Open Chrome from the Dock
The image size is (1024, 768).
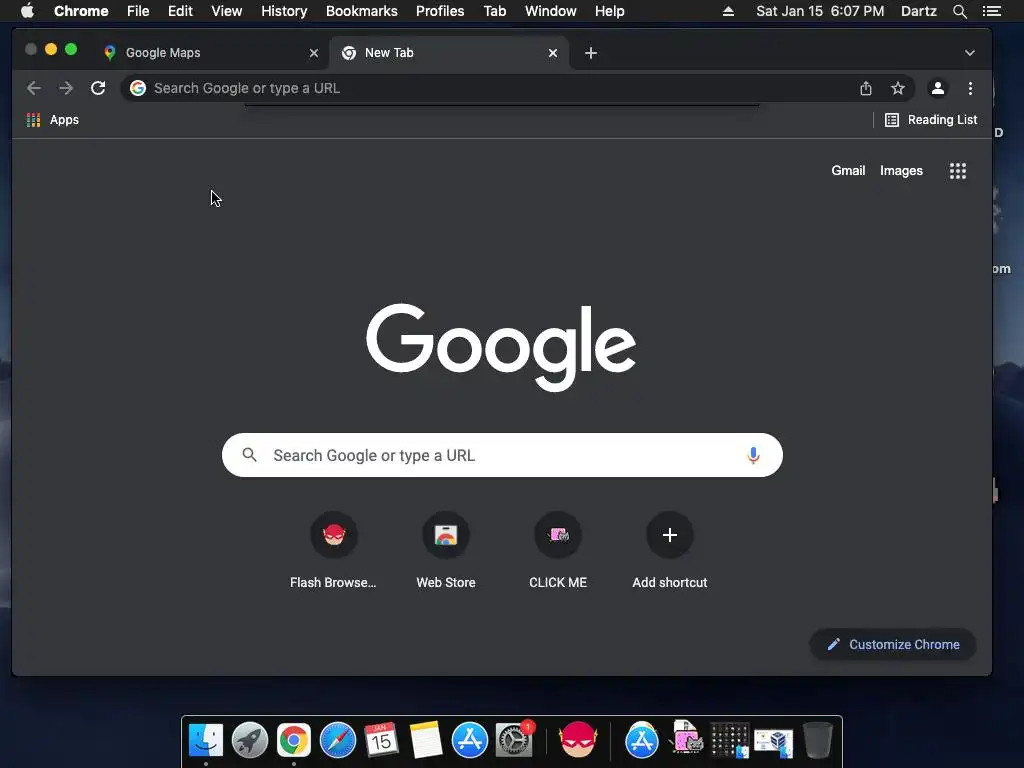click(294, 740)
